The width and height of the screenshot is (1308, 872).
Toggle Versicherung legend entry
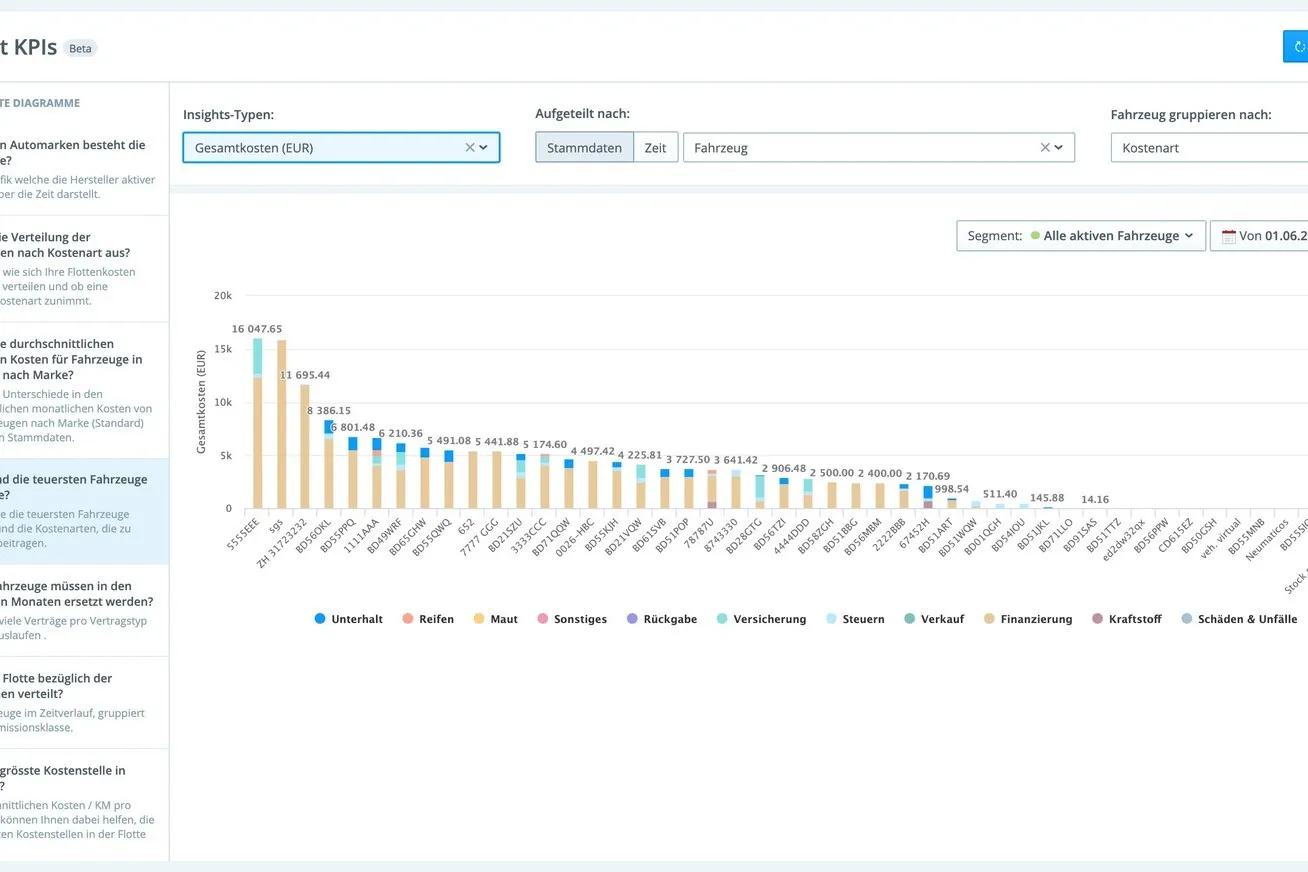click(x=760, y=619)
